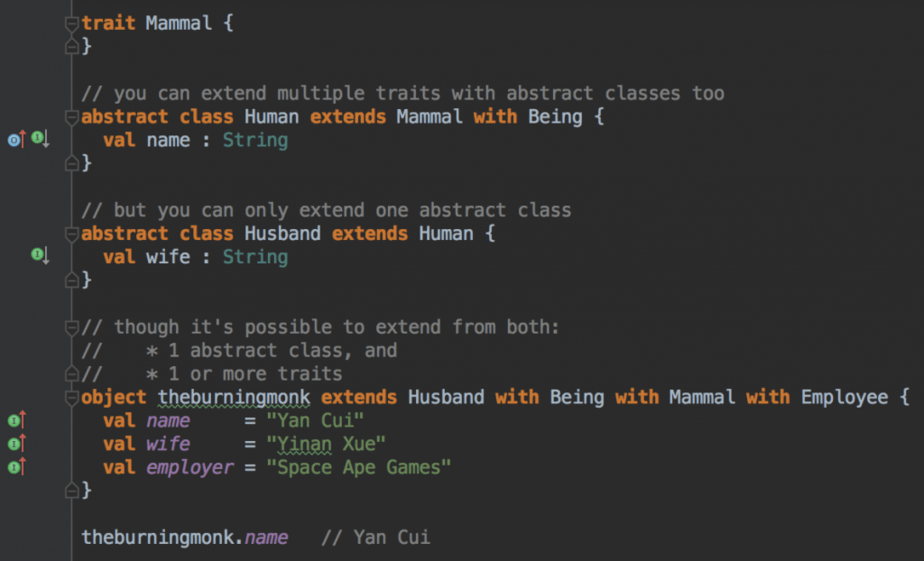Collapse the abstract class Husband block
The width and height of the screenshot is (924, 561).
tap(71, 234)
